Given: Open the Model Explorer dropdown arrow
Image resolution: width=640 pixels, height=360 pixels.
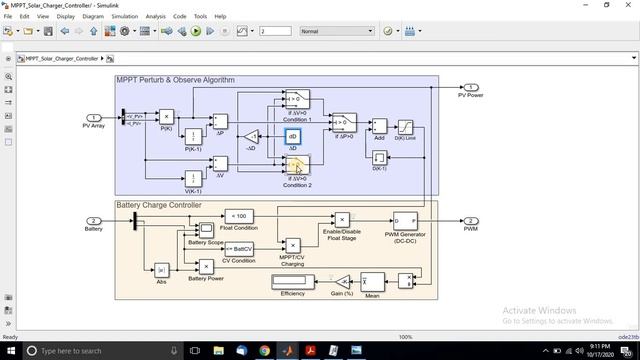Looking at the screenshot, I should click(x=155, y=31).
